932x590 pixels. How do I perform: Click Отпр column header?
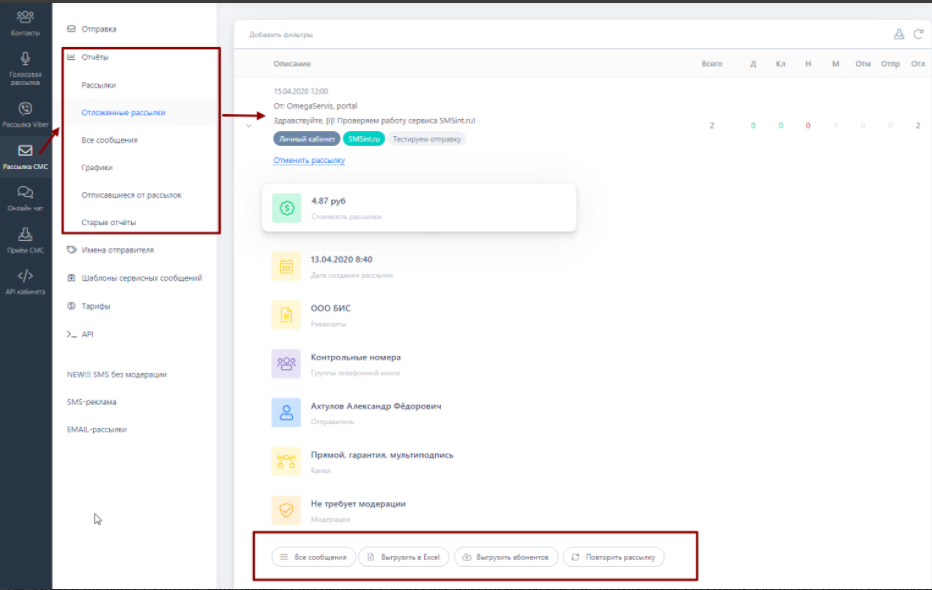pyautogui.click(x=890, y=64)
